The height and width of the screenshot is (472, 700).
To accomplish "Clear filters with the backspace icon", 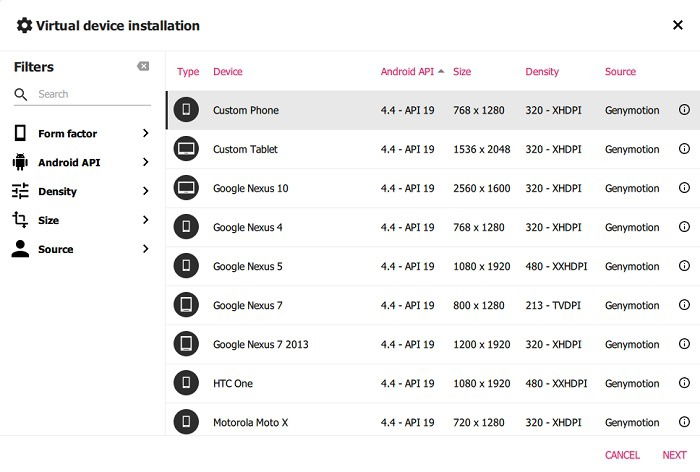I will click(143, 67).
